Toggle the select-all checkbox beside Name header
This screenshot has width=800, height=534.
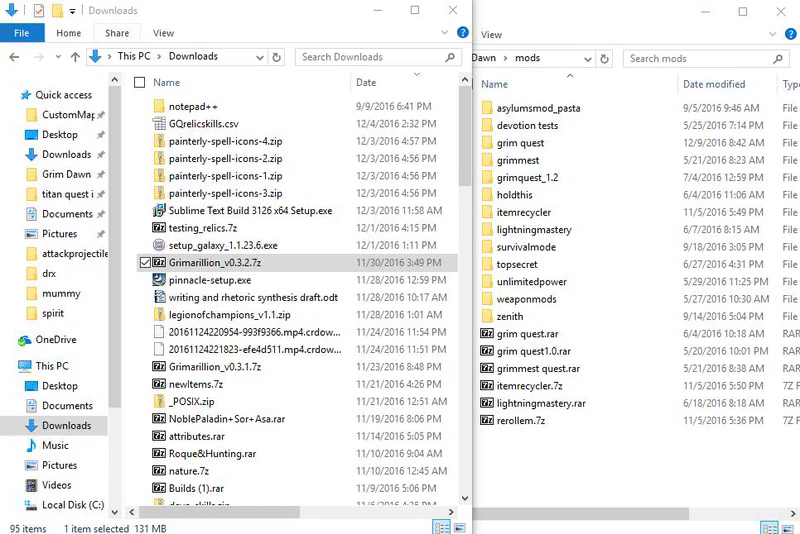coord(139,82)
